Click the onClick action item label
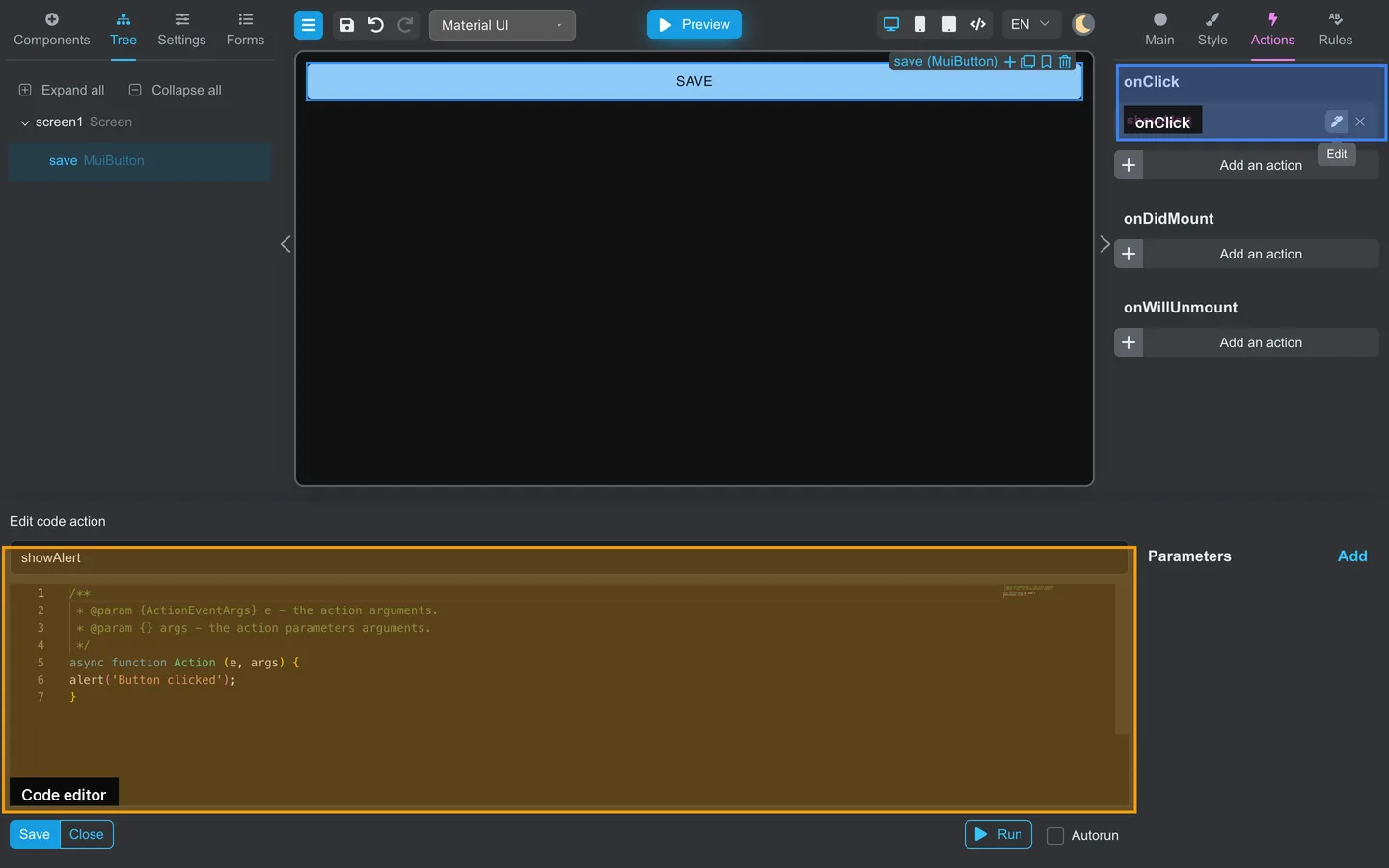Viewport: 1389px width, 868px height. pyautogui.click(x=1162, y=122)
